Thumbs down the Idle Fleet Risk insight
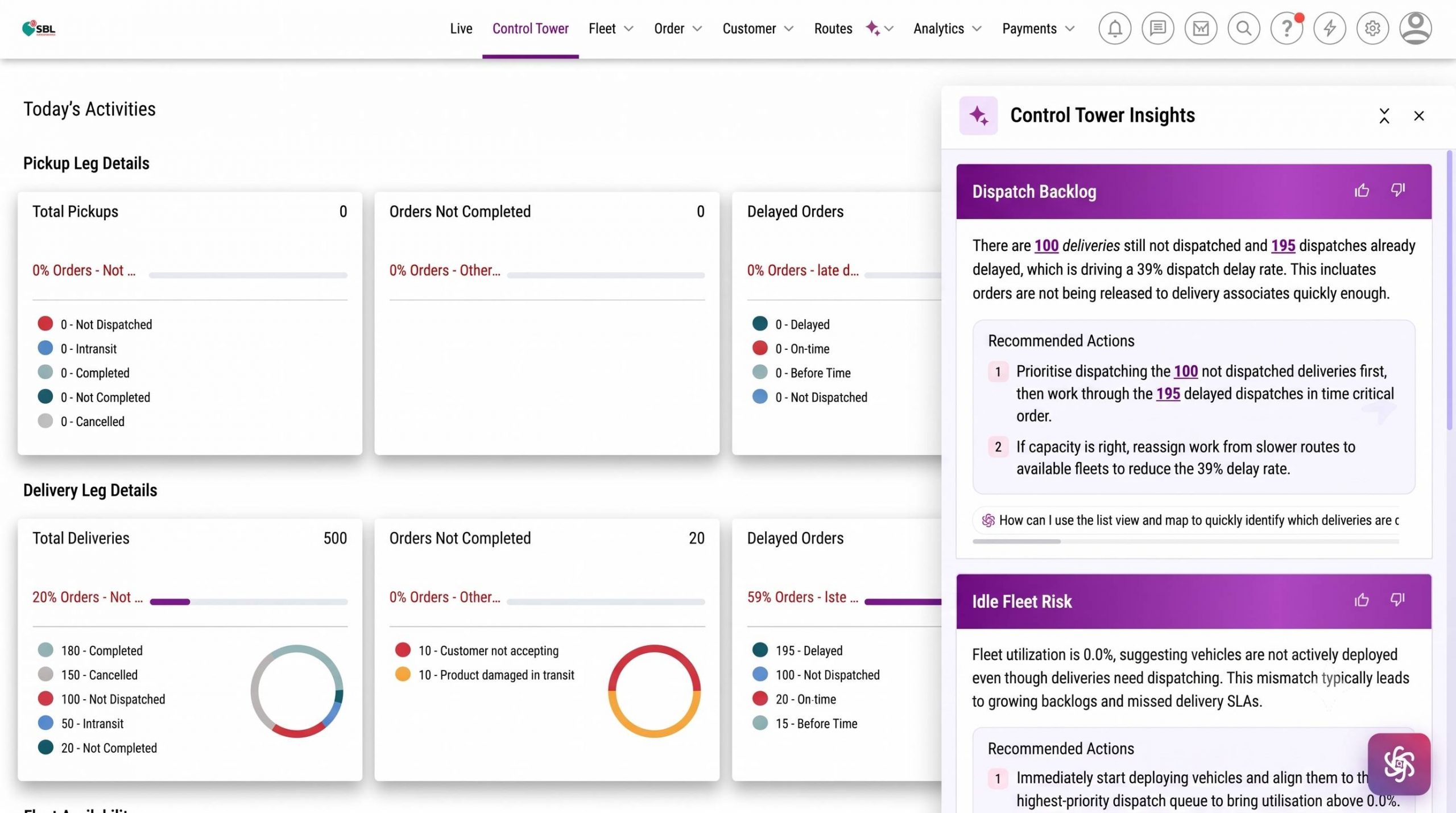 (1398, 600)
